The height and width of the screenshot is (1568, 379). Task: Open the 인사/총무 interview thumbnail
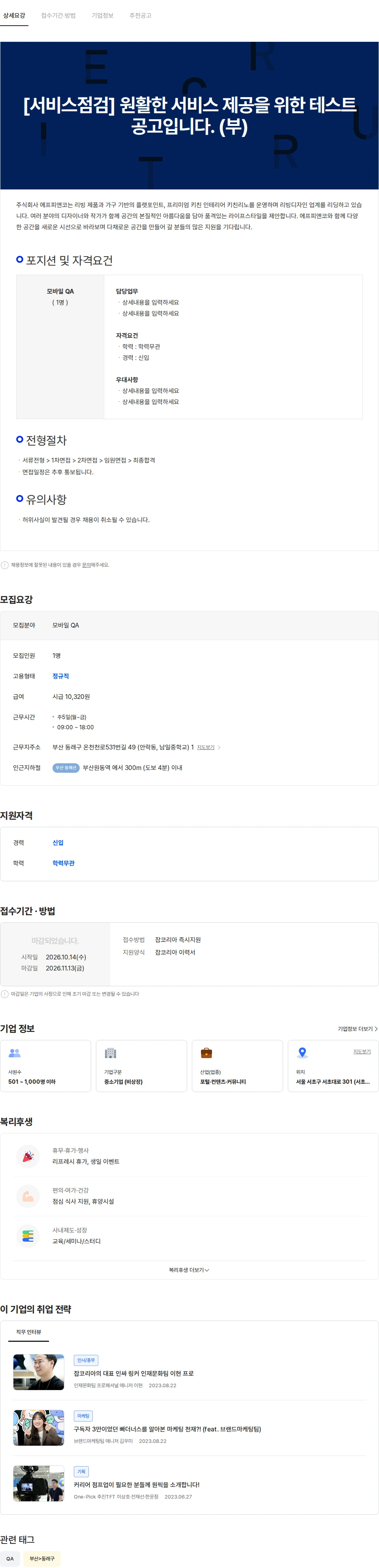point(38,1372)
